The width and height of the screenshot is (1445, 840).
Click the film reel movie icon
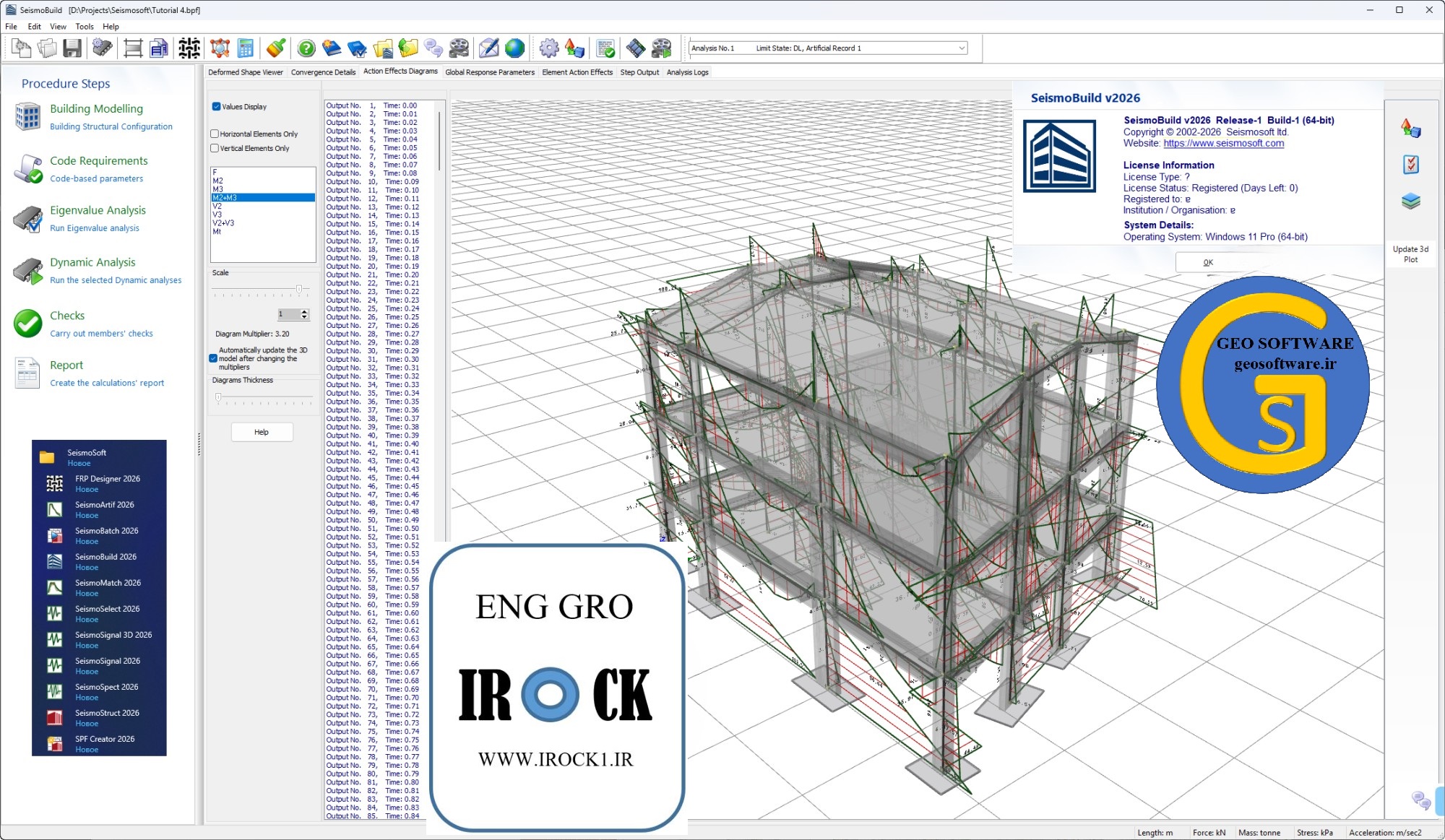click(459, 48)
